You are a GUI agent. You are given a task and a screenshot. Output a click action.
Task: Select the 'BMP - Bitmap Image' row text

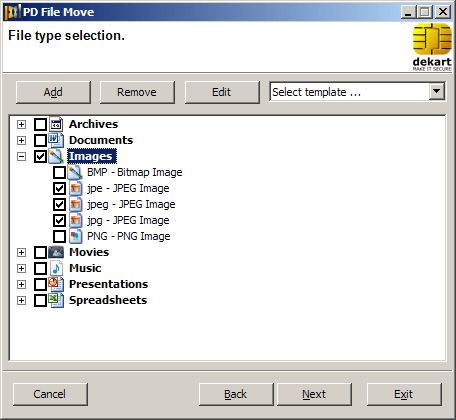point(135,172)
